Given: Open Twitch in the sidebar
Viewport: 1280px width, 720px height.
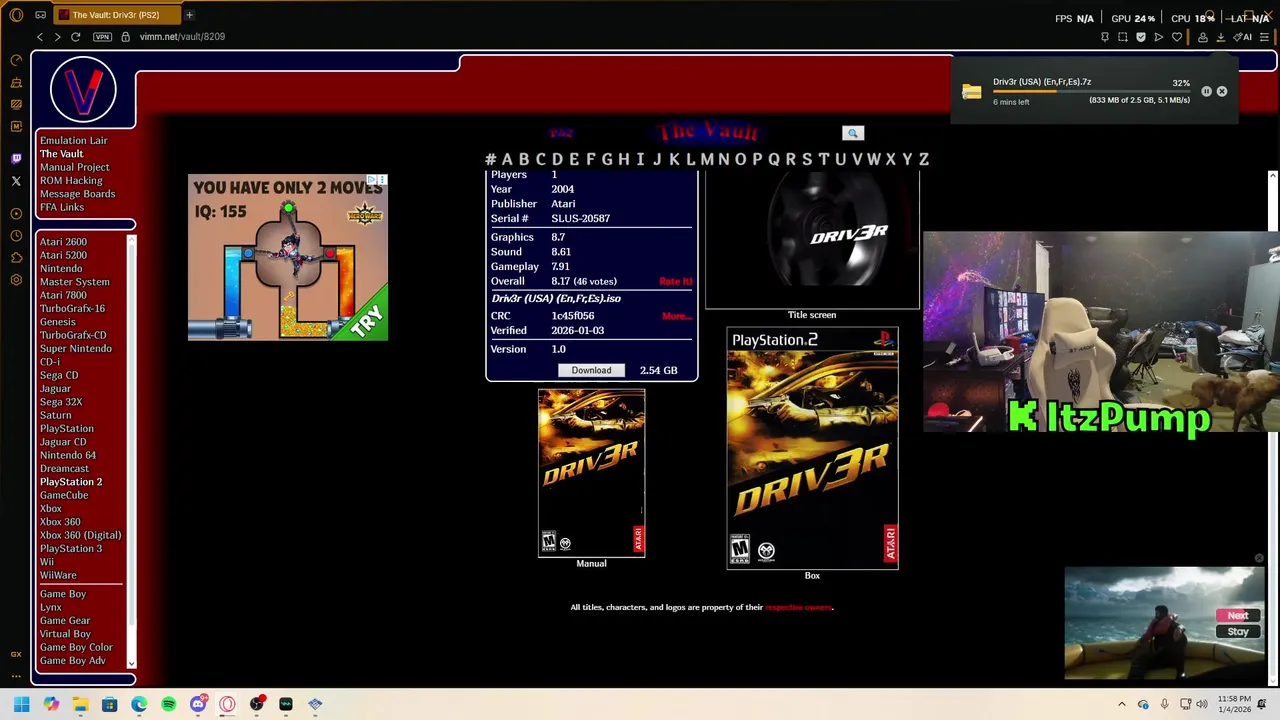Looking at the screenshot, I should pos(16,158).
